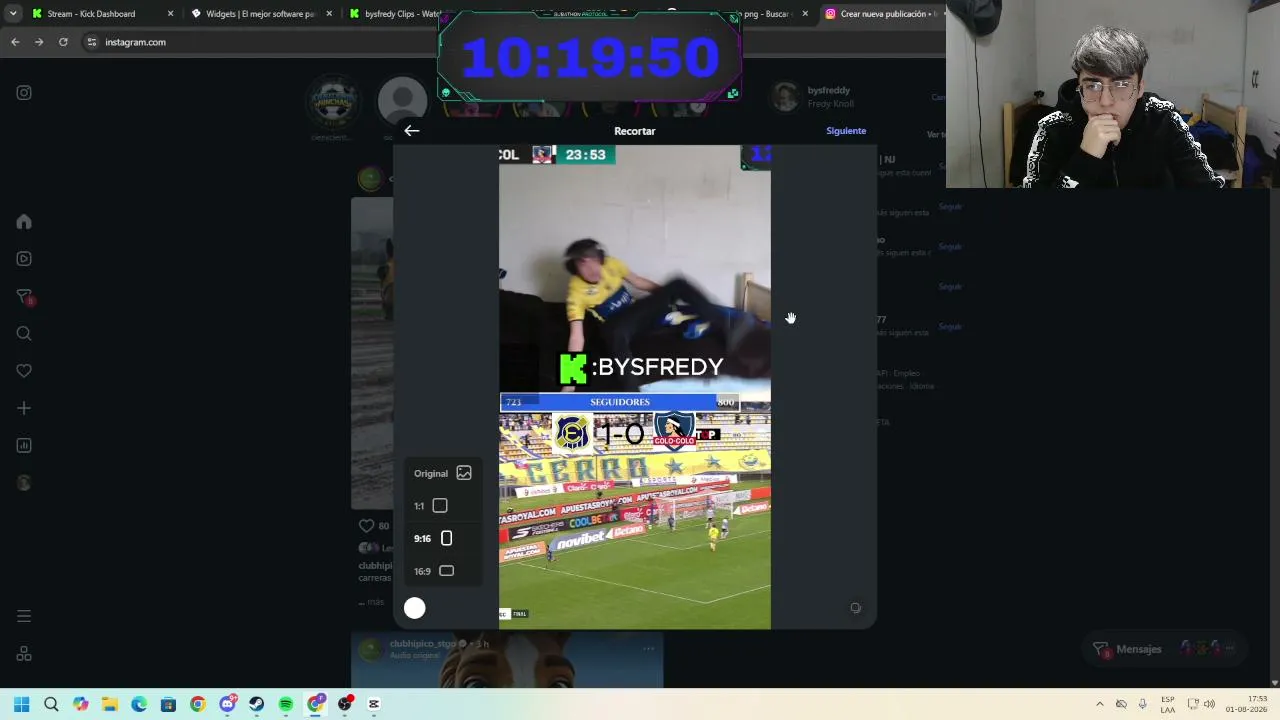
Task: Close the Stream - Kick Dashboard tab
Action: tap(170, 14)
